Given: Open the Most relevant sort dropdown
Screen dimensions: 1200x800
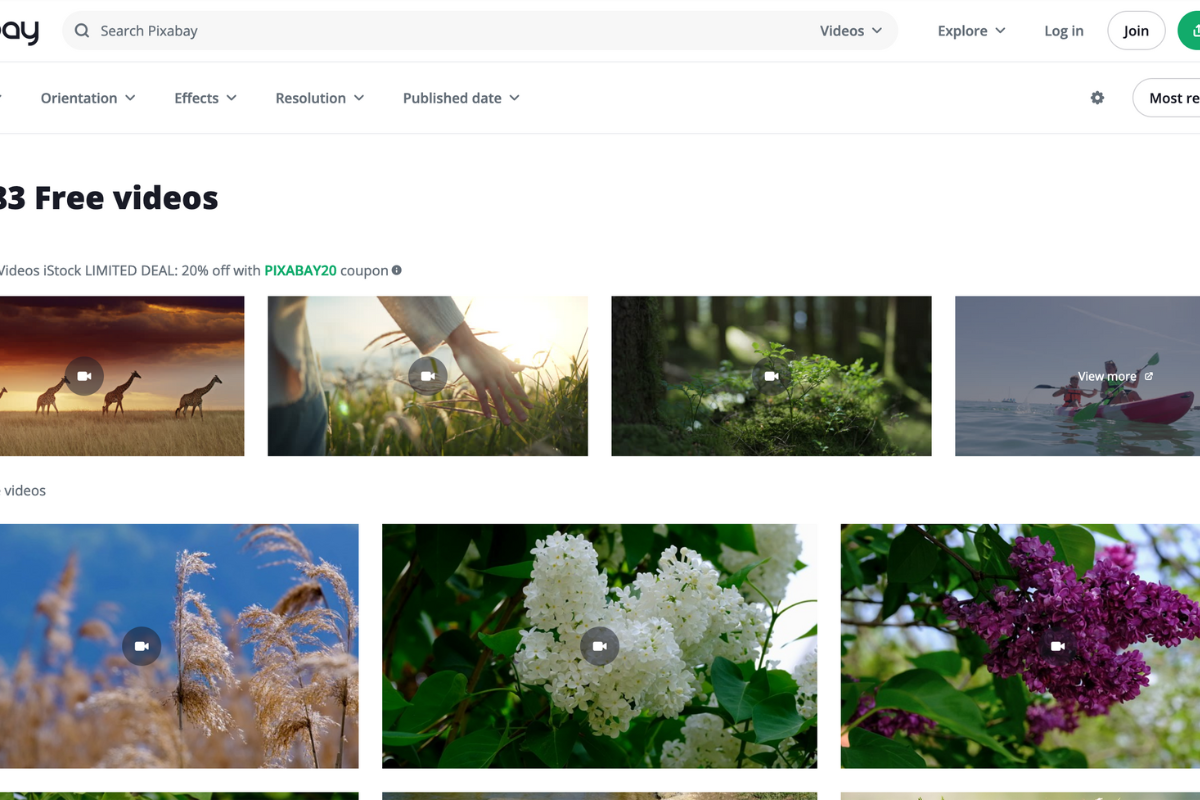Looking at the screenshot, I should (x=1167, y=98).
